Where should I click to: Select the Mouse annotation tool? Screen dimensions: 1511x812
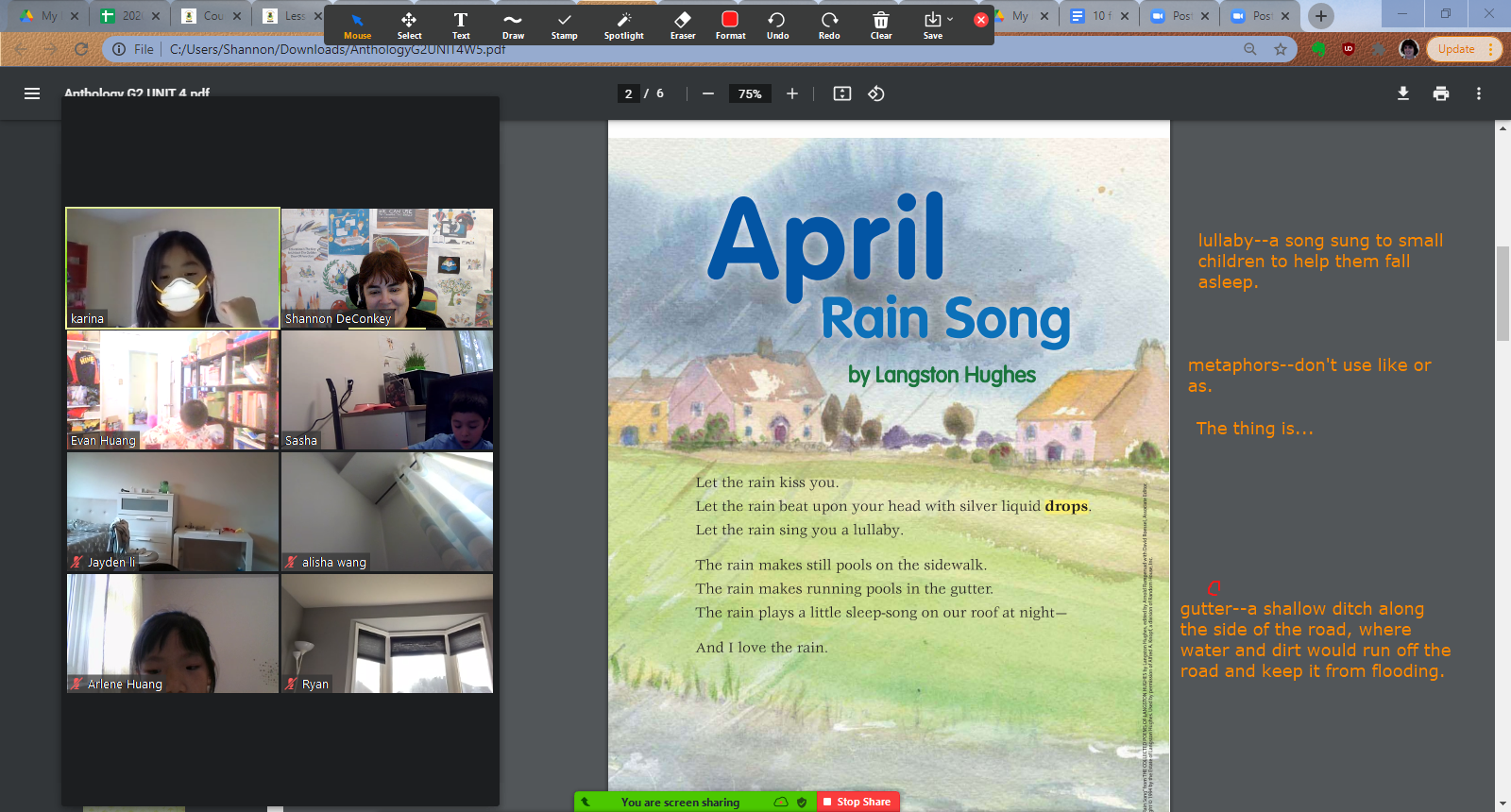[x=357, y=25]
